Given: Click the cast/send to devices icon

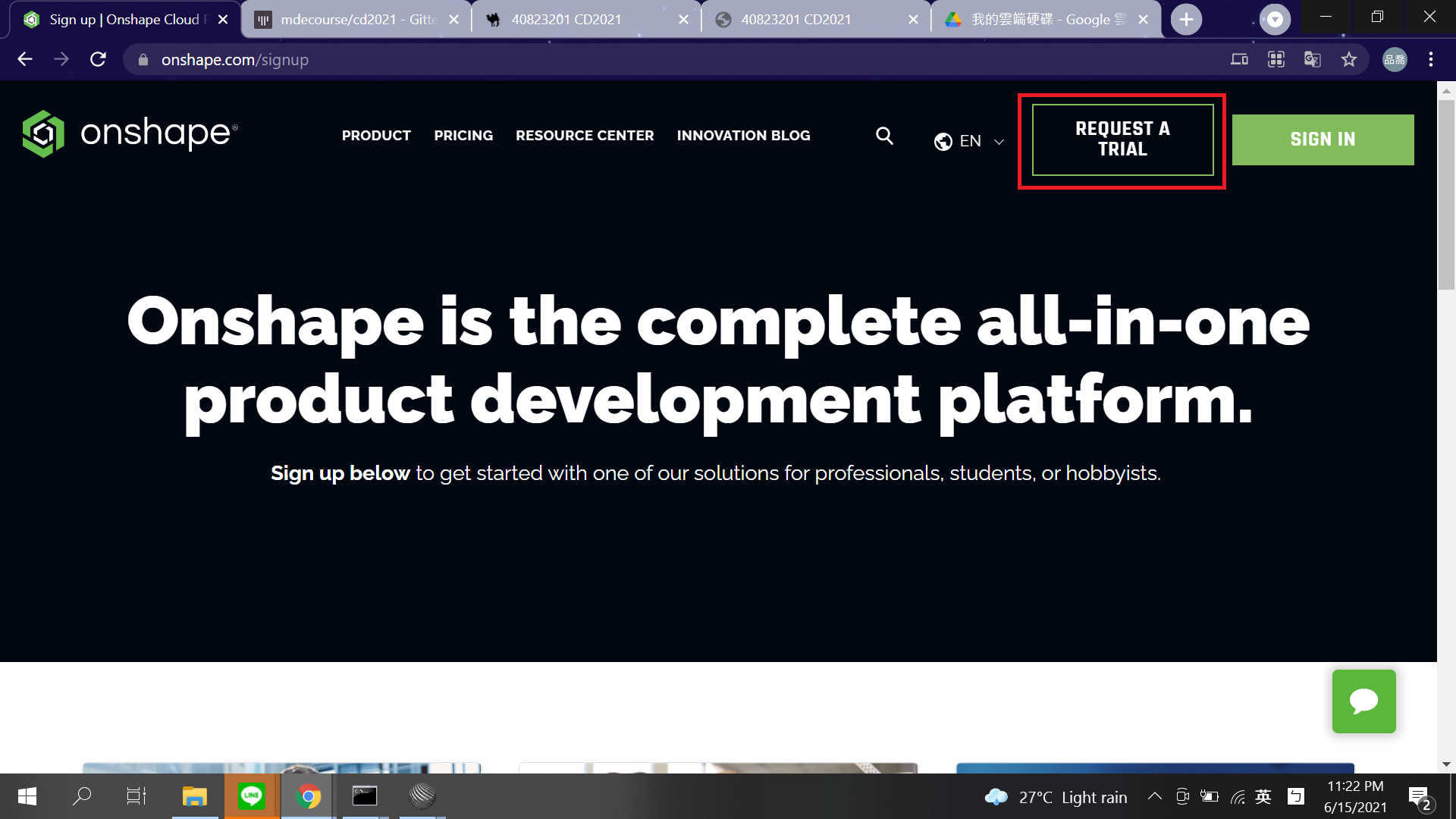Looking at the screenshot, I should [1239, 59].
